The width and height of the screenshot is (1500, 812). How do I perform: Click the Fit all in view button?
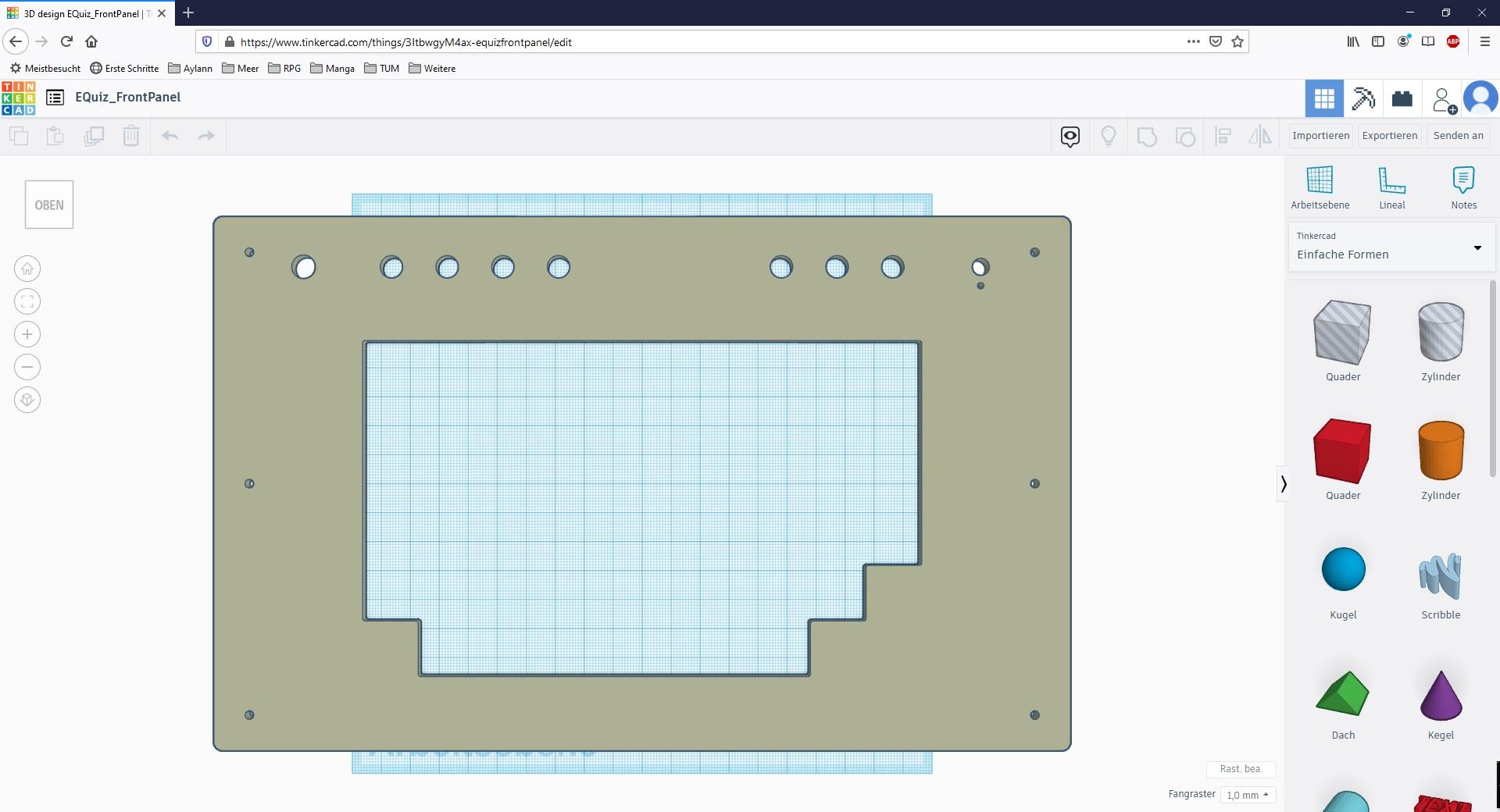pos(27,302)
